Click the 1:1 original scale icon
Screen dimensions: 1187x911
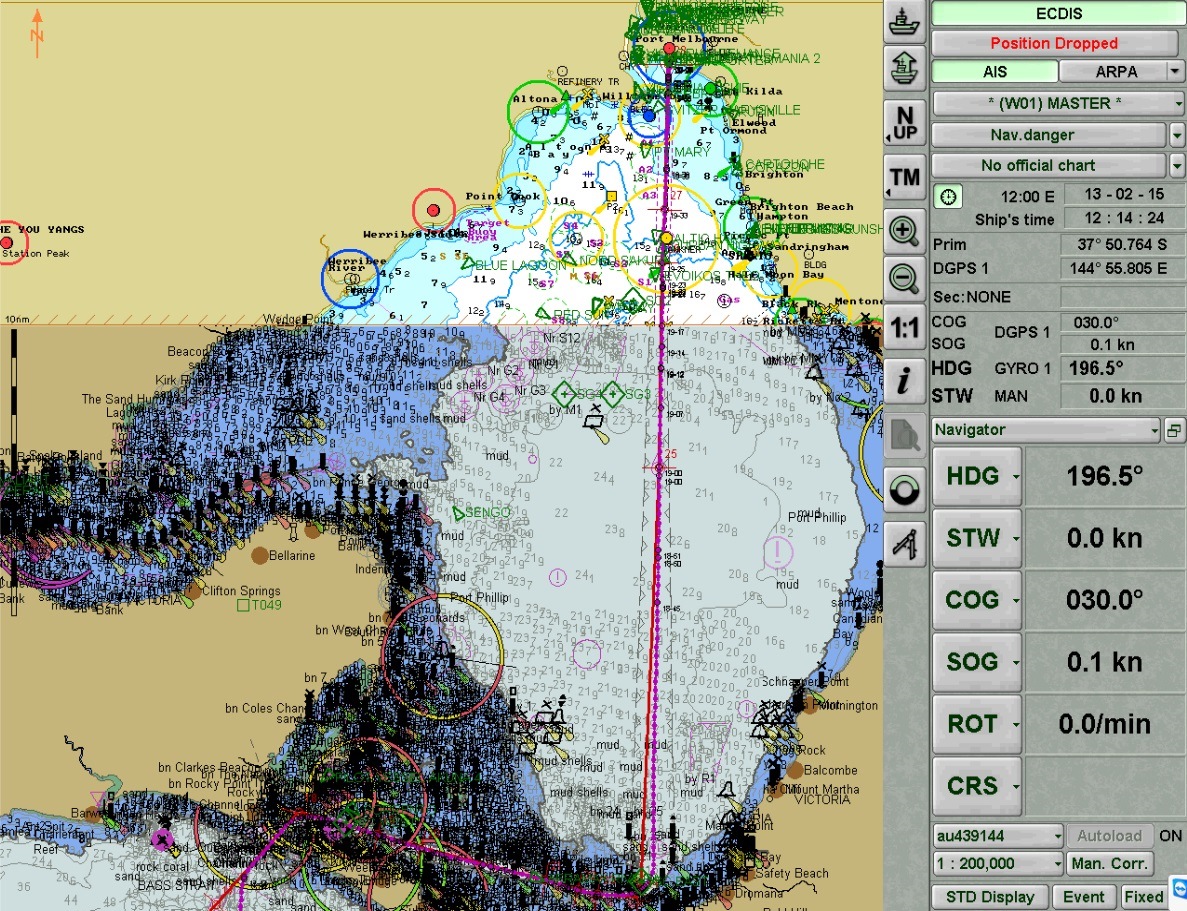coord(904,327)
